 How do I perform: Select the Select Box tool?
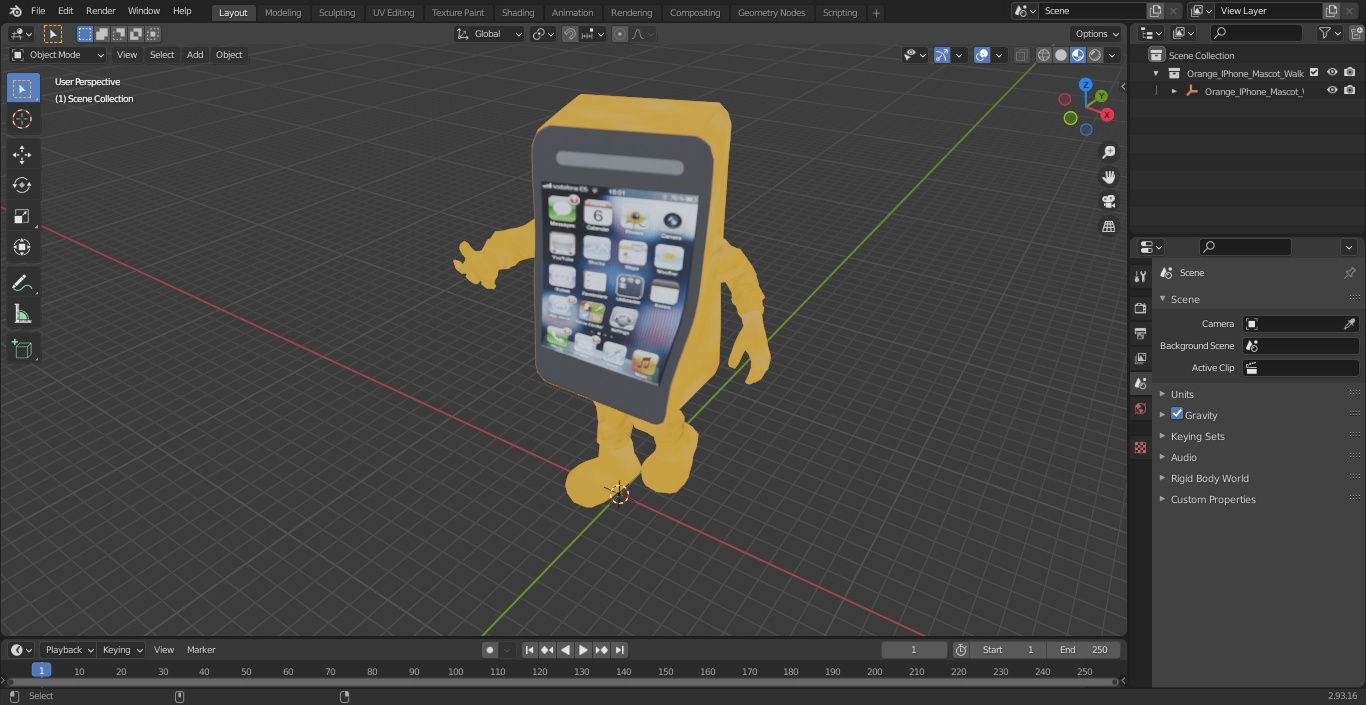[22, 88]
